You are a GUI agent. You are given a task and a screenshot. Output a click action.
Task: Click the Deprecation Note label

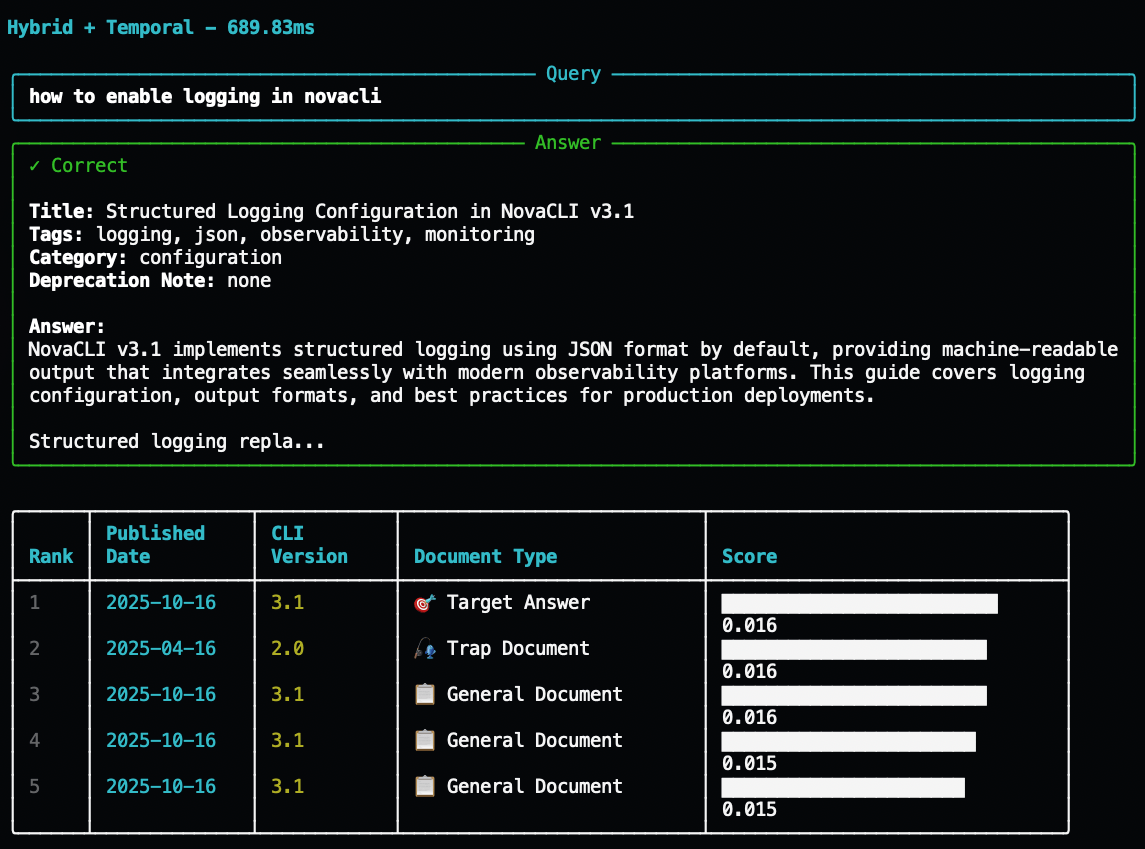[x=122, y=281]
